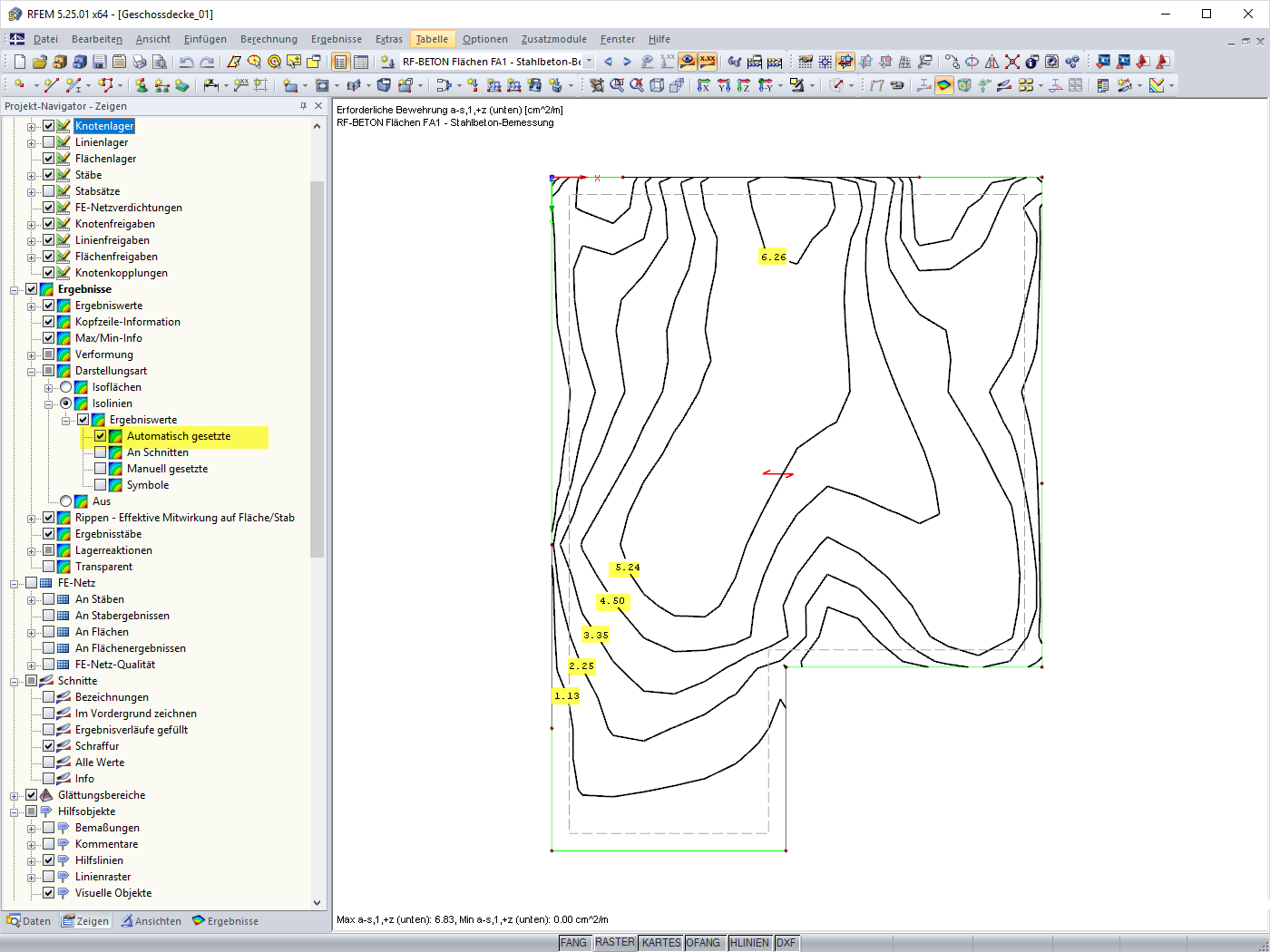
Task: Enable the Linienlager checkbox
Action: click(x=48, y=142)
